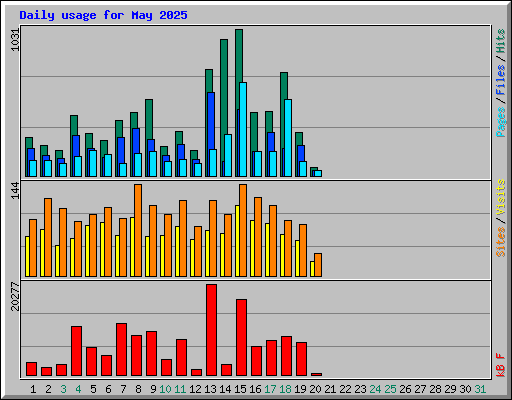The image size is (512, 400).
Task: Select day 27 on the x-axis
Action: [420, 389]
